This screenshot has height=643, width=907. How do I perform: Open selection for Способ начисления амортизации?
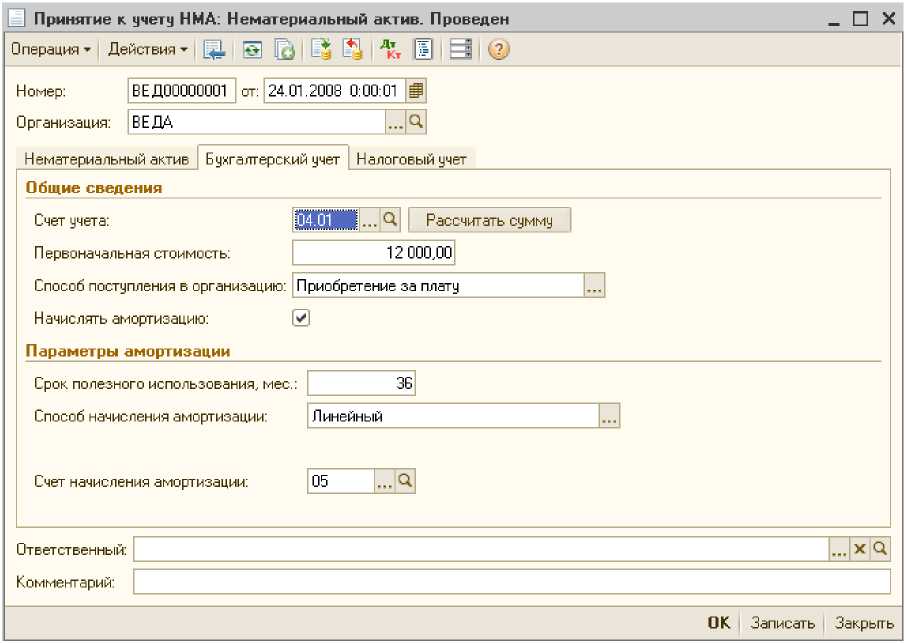(x=609, y=417)
